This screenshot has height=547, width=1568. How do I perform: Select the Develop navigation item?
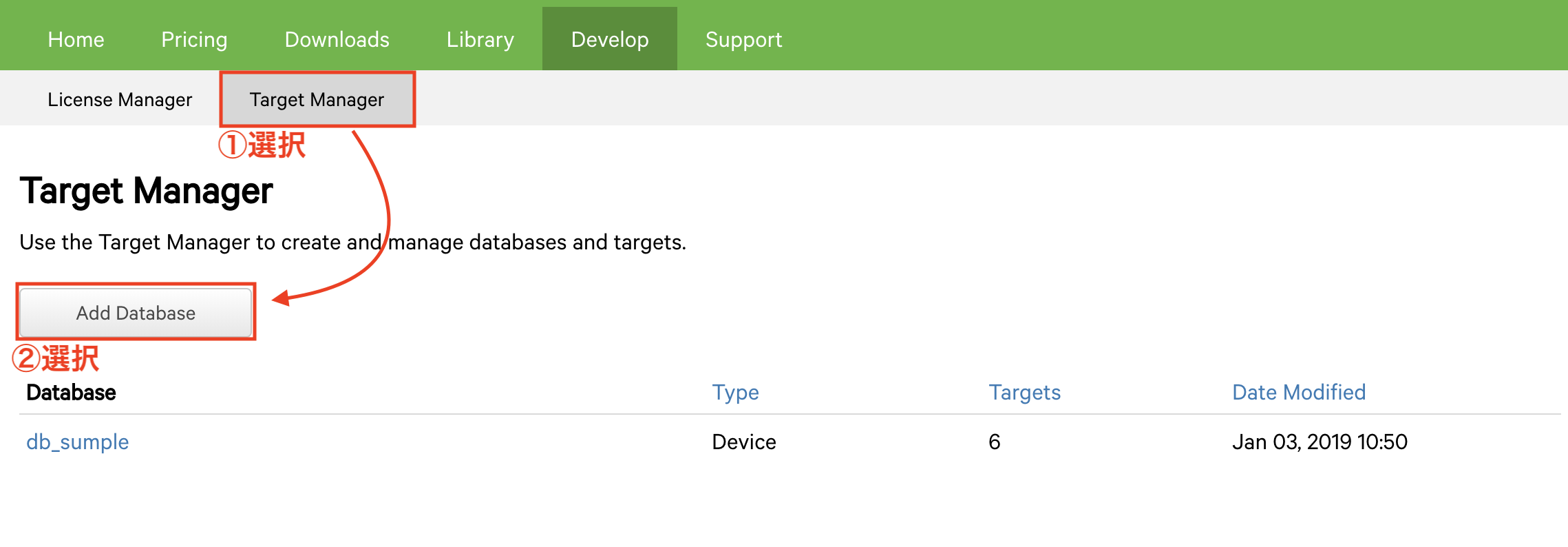[x=609, y=39]
